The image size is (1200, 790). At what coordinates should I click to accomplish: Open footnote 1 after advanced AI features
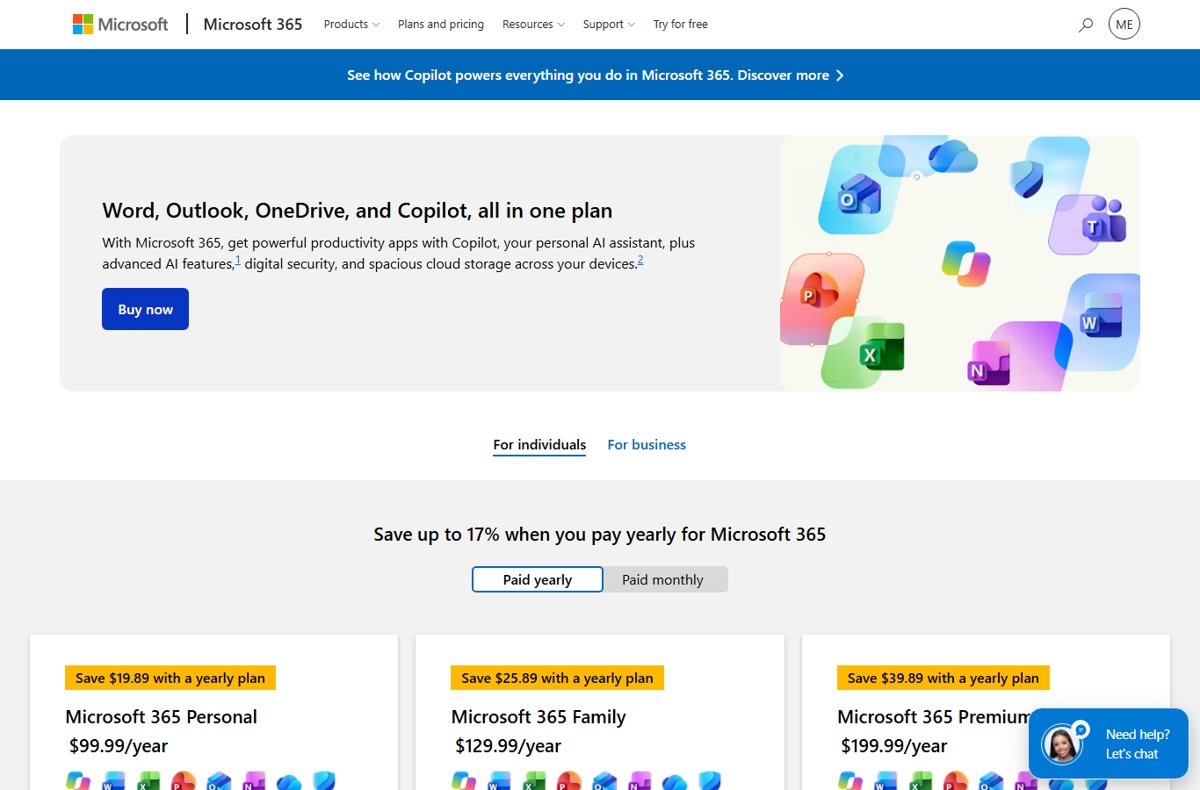tap(238, 261)
